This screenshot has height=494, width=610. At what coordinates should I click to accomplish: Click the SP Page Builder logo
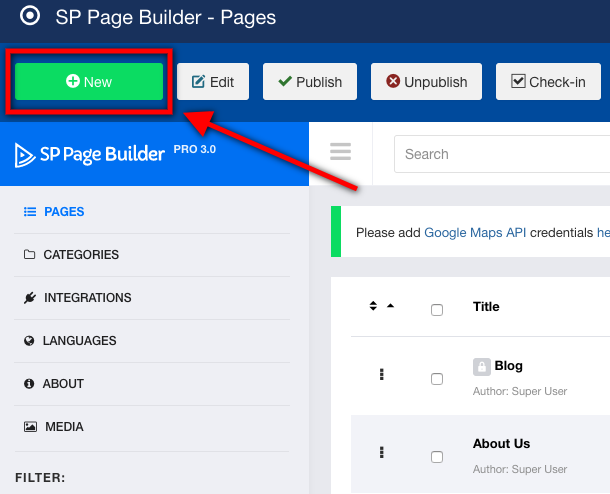[x=89, y=154]
